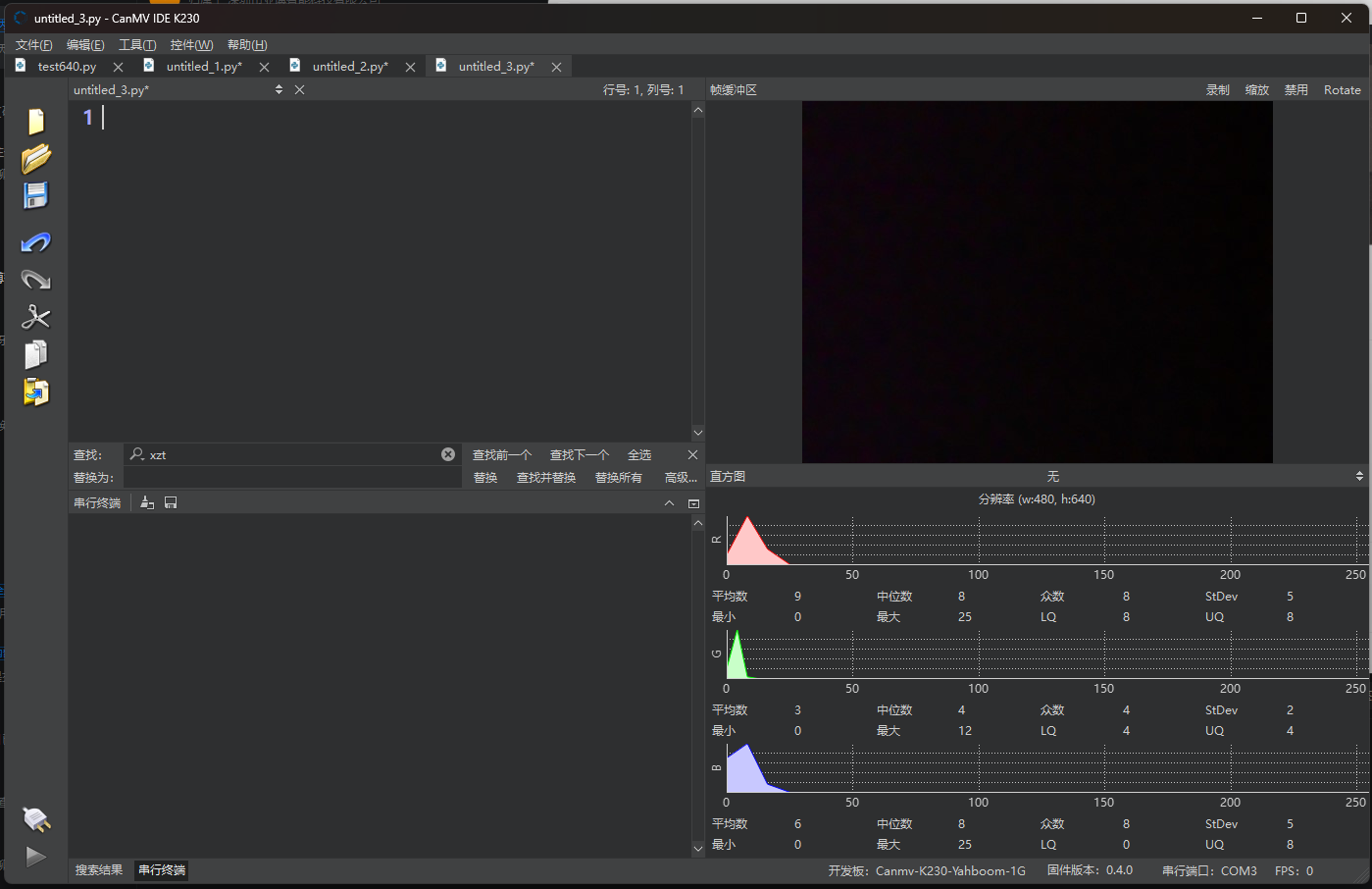
Task: Click the Open Folder icon
Action: [x=36, y=158]
